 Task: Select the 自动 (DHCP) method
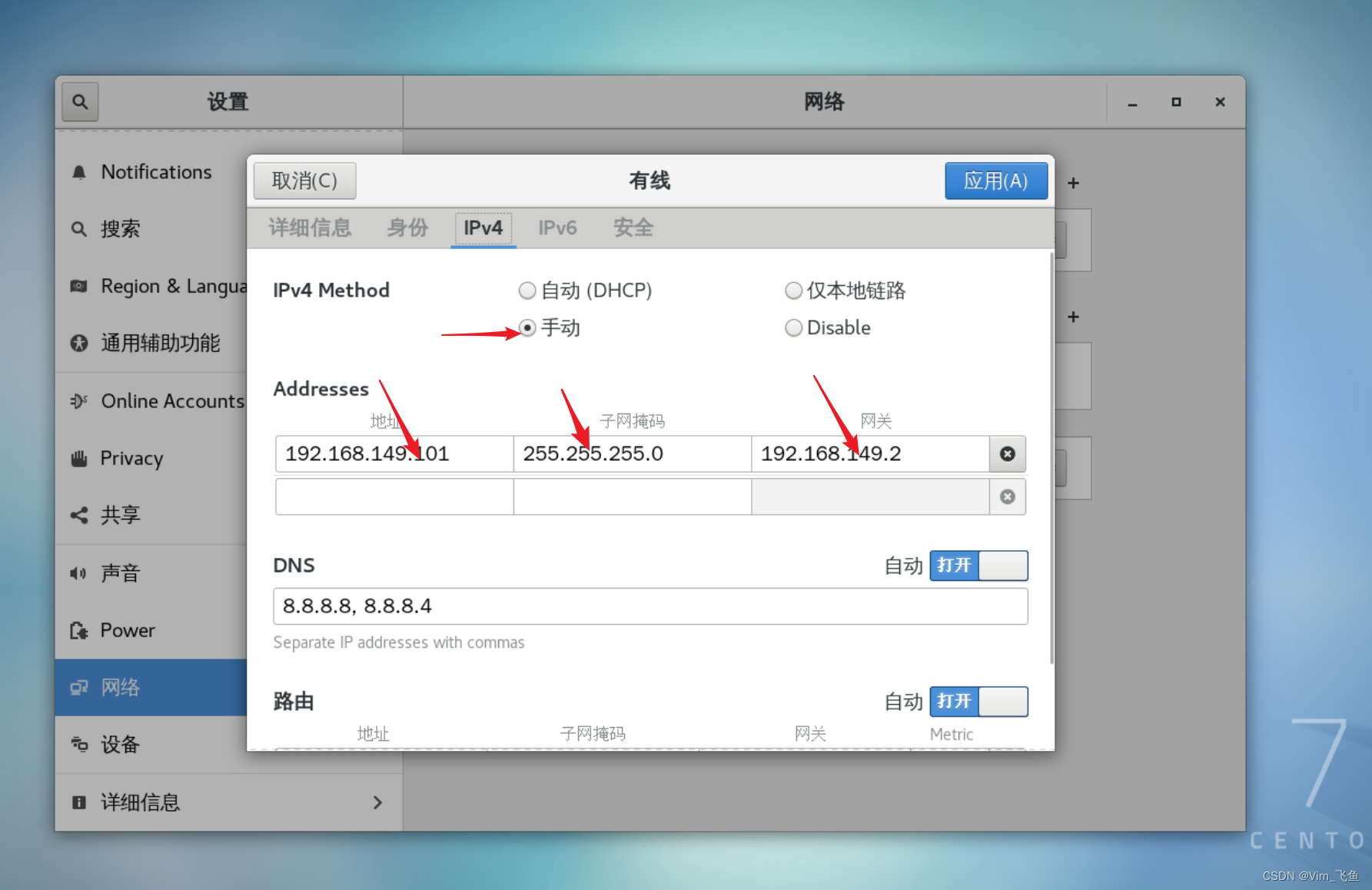[x=527, y=291]
